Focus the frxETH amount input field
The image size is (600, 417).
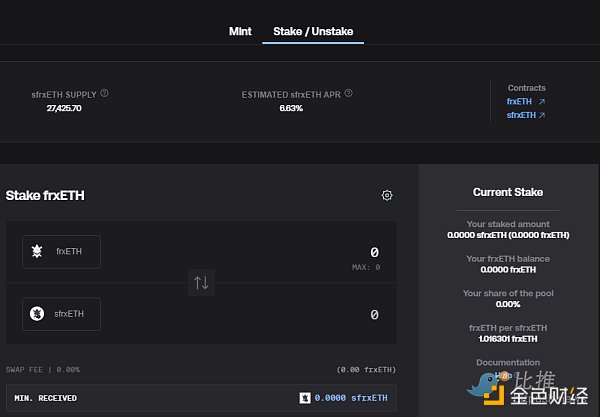[374, 252]
